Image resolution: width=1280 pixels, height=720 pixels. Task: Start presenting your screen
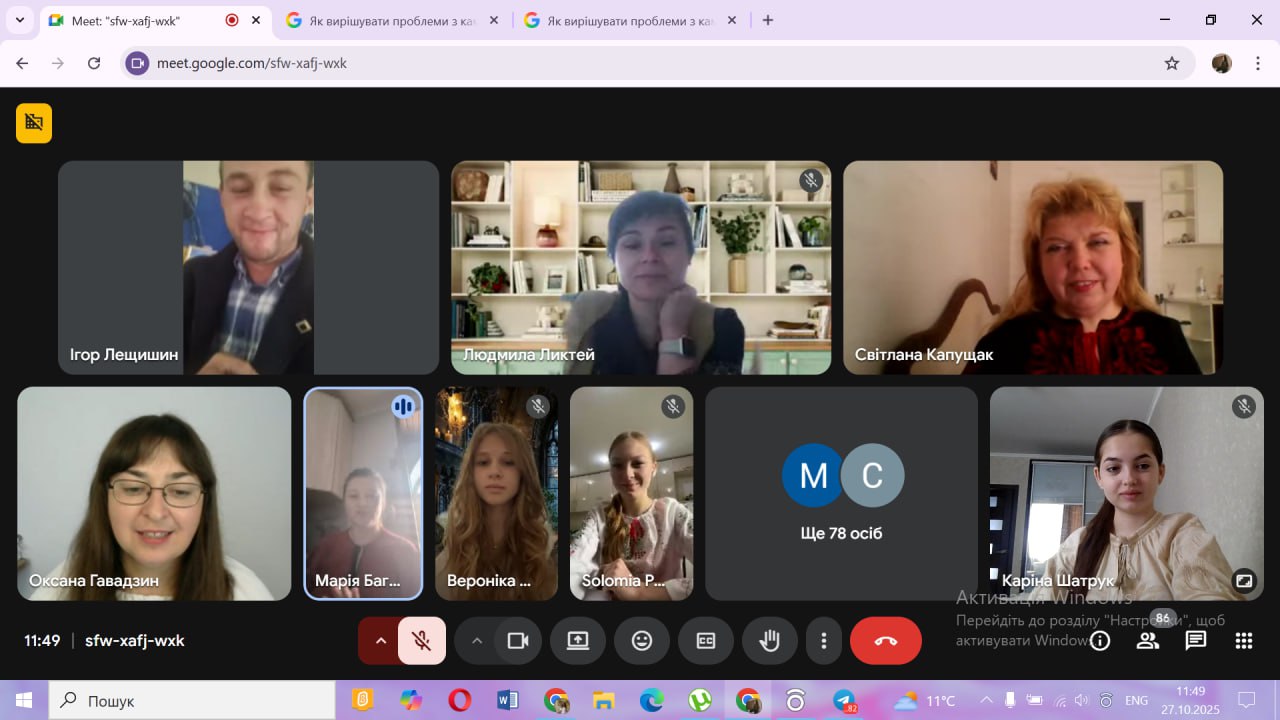coord(578,641)
